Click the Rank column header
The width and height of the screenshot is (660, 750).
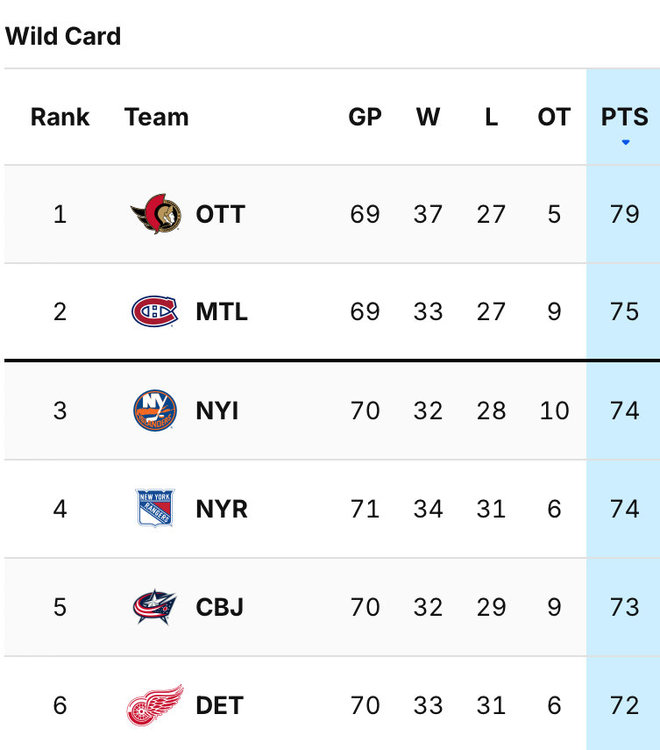point(60,117)
